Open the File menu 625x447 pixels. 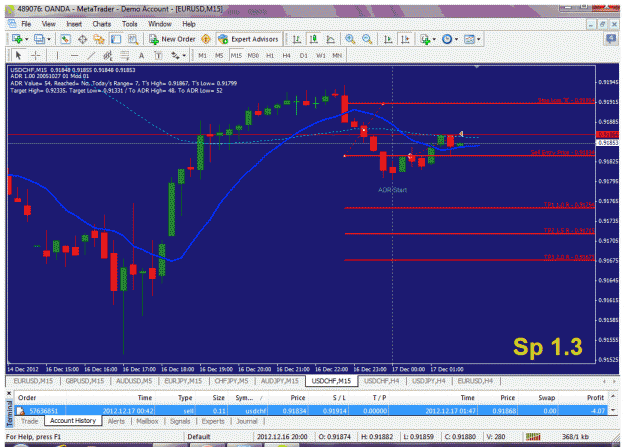(26, 24)
